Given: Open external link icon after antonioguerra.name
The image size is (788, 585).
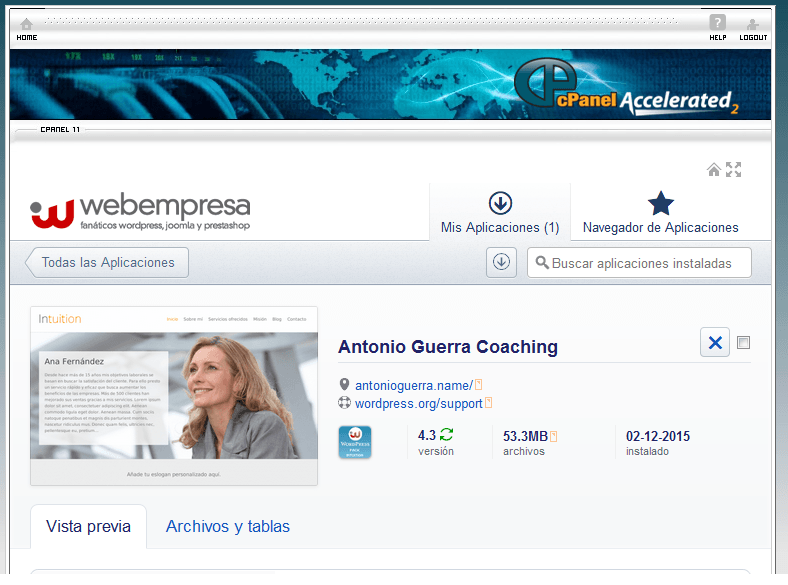Looking at the screenshot, I should (478, 384).
